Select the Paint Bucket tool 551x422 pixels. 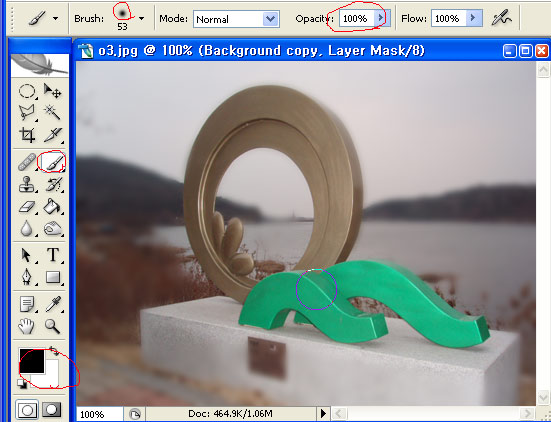(53, 207)
